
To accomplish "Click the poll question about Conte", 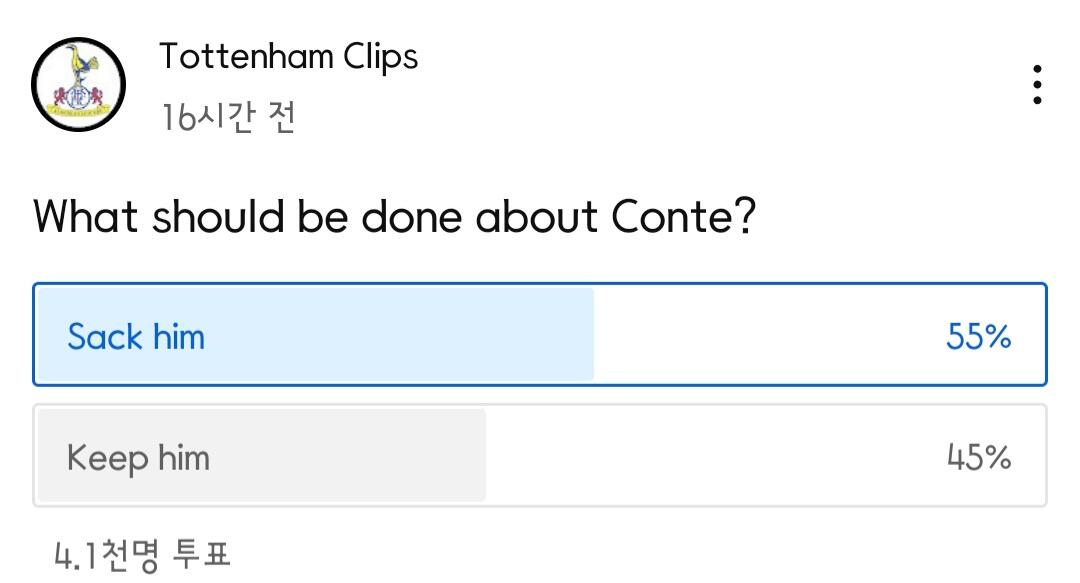I will click(x=394, y=216).
